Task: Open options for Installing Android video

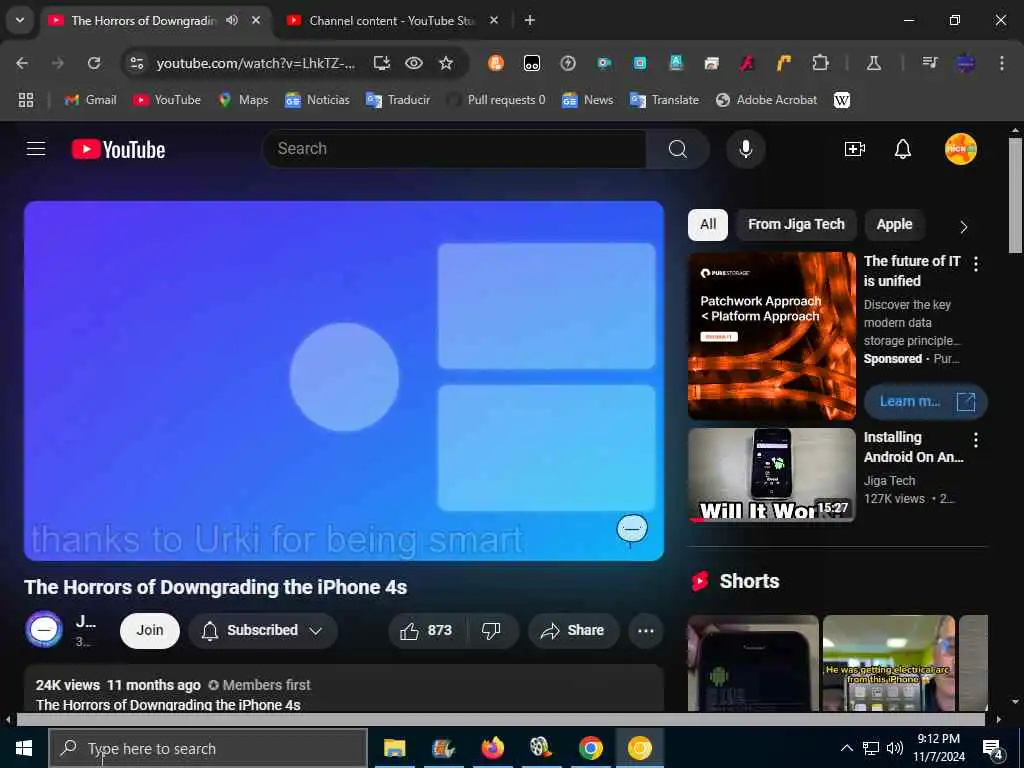Action: [x=976, y=440]
